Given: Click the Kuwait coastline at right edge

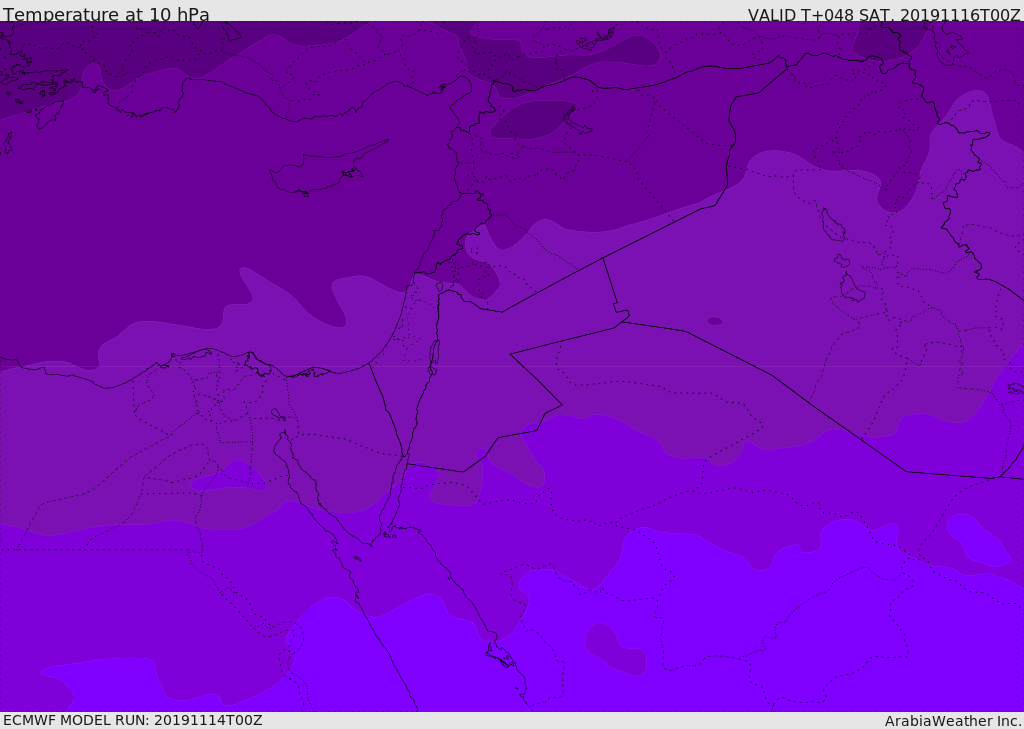Looking at the screenshot, I should (1016, 389).
